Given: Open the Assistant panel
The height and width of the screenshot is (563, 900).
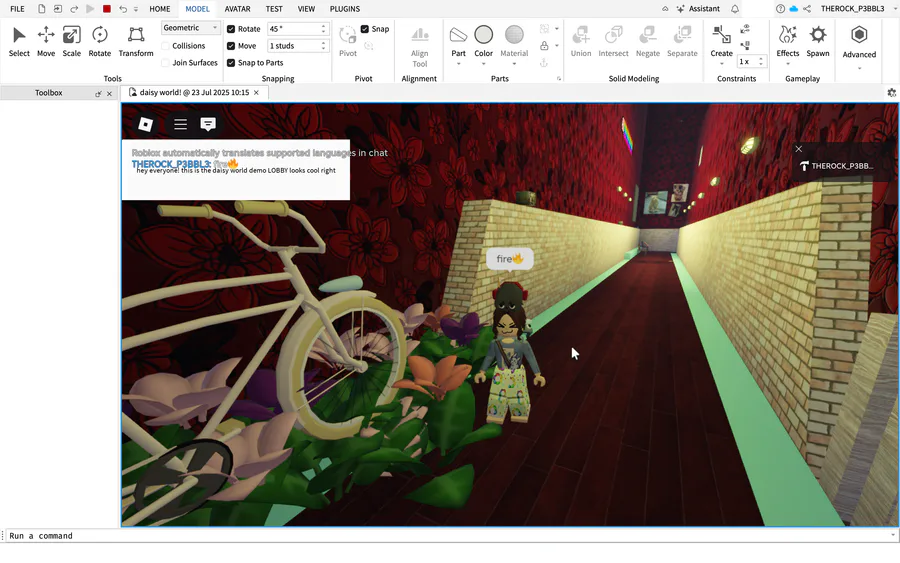Looking at the screenshot, I should pyautogui.click(x=698, y=9).
